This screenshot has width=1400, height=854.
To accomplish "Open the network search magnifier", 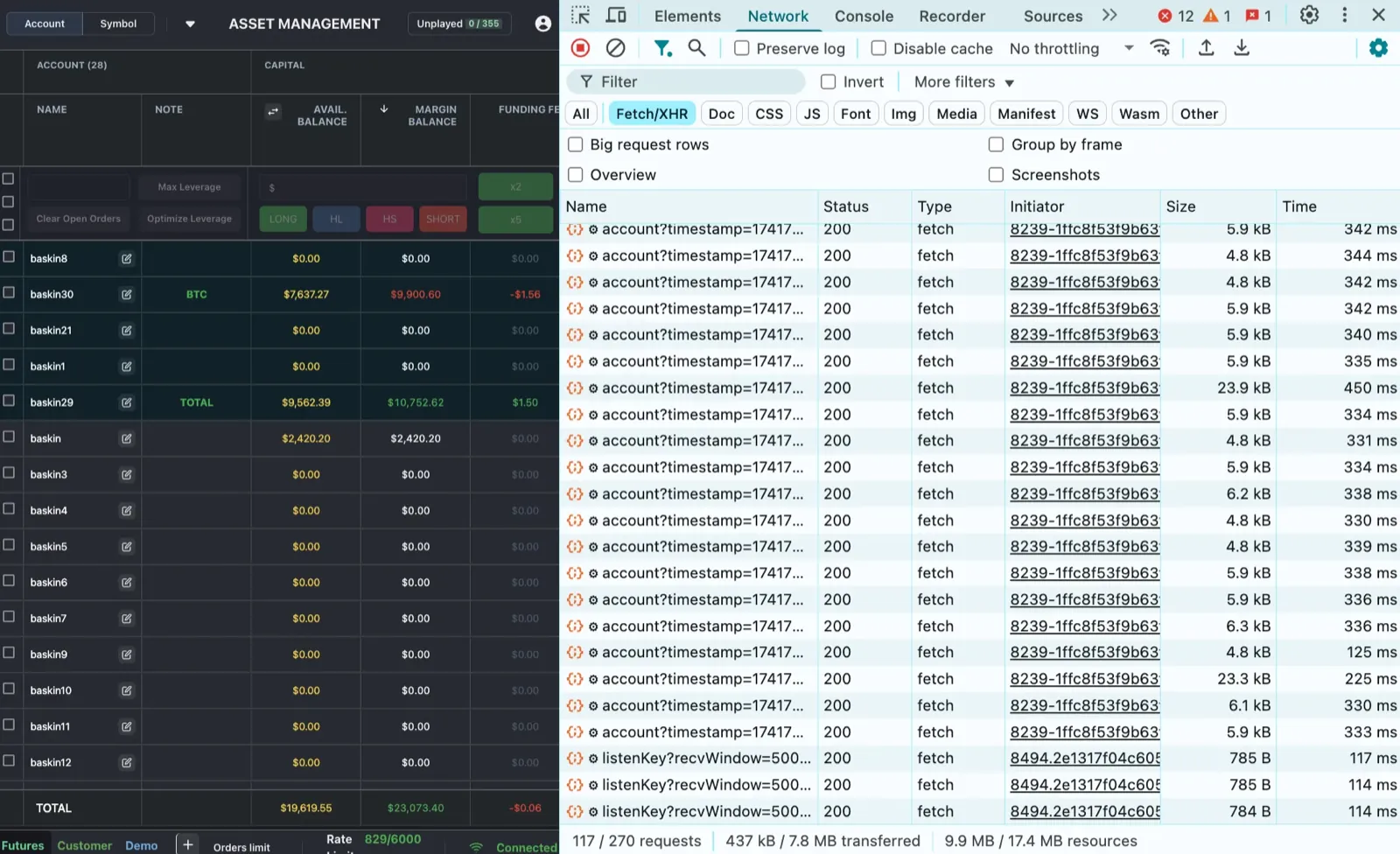I will tap(696, 48).
